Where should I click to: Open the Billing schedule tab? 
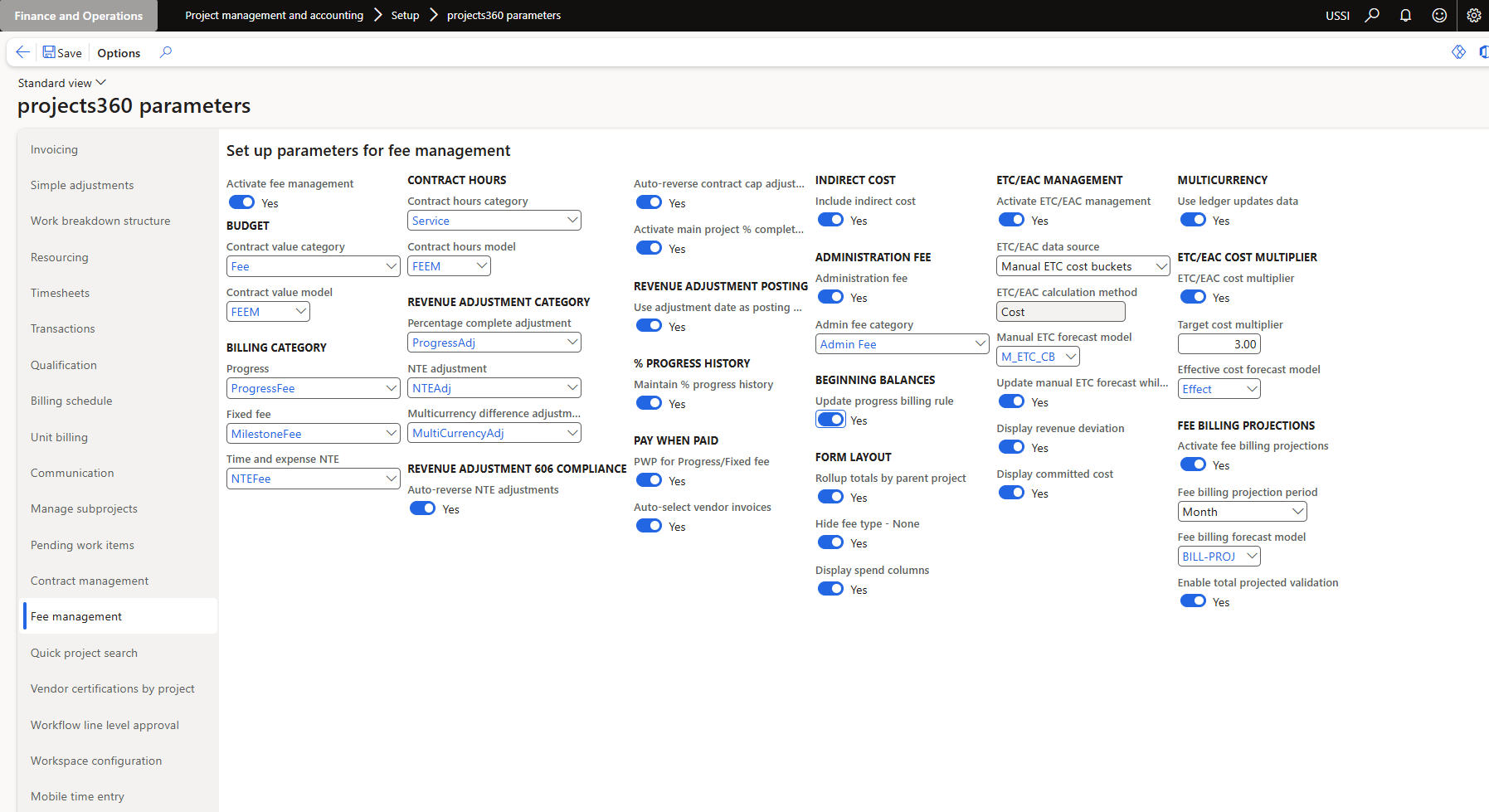71,401
